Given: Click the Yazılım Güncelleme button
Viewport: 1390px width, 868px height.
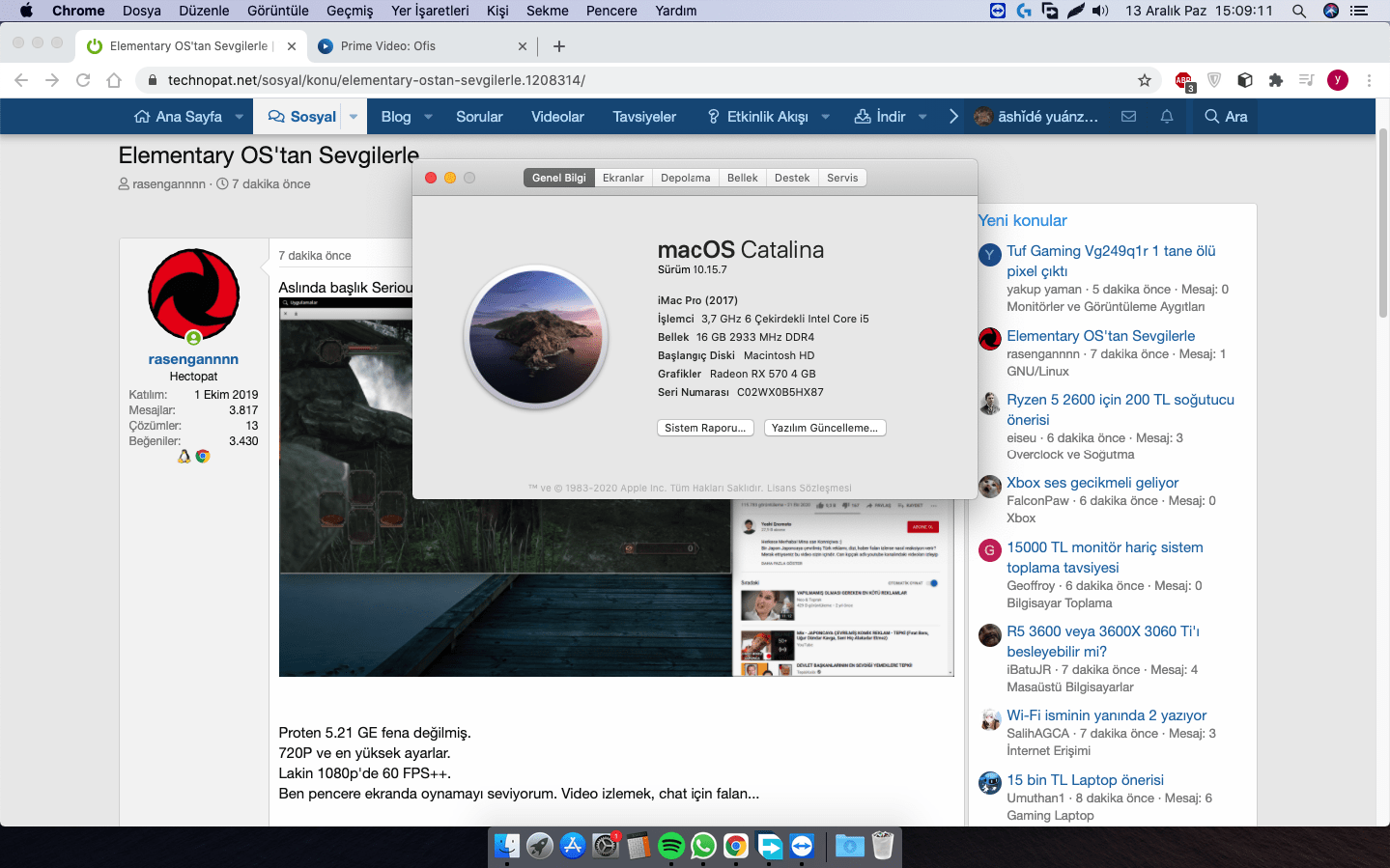Looking at the screenshot, I should point(824,428).
